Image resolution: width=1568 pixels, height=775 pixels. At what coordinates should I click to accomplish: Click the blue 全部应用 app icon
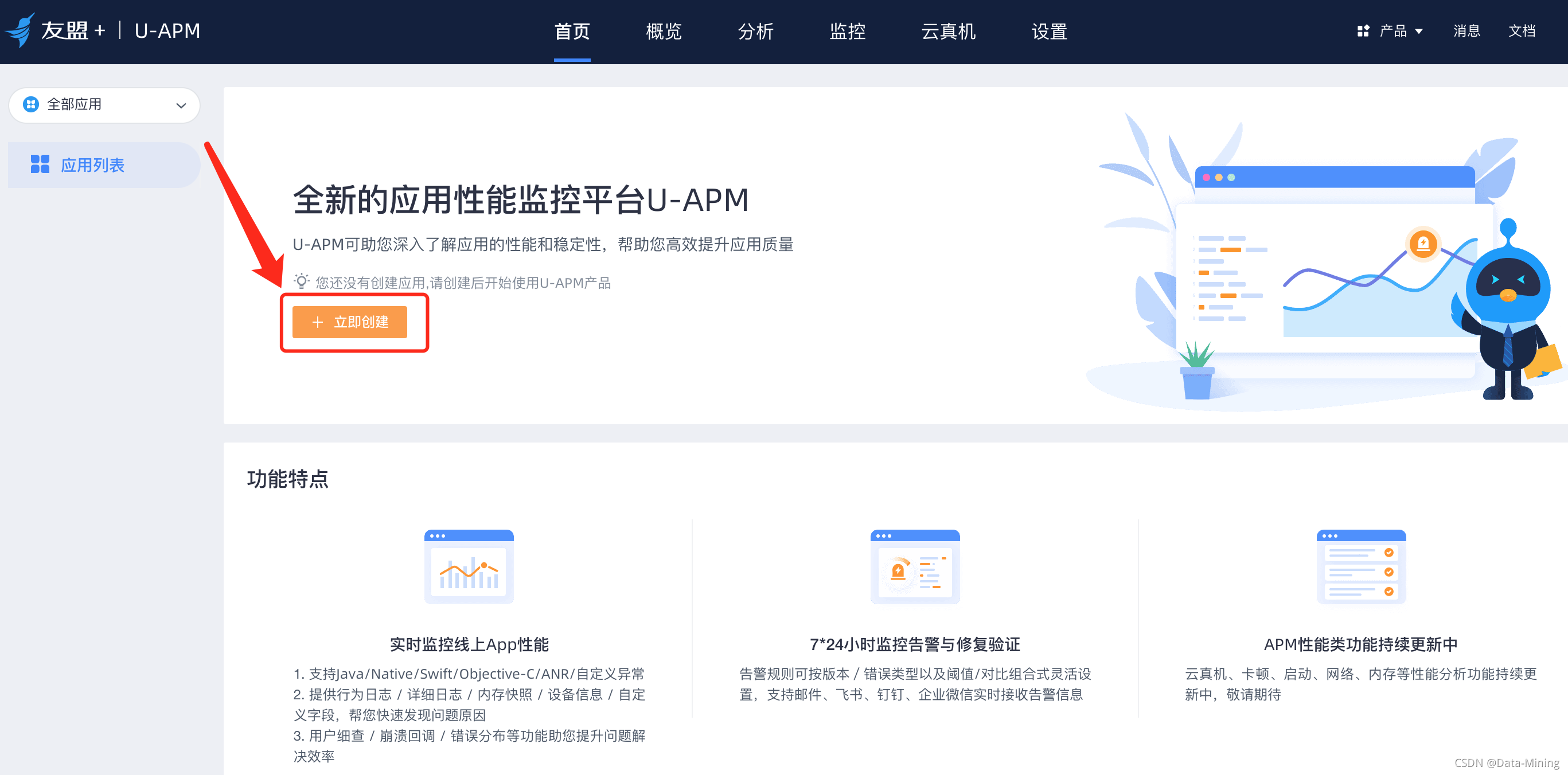click(x=30, y=105)
